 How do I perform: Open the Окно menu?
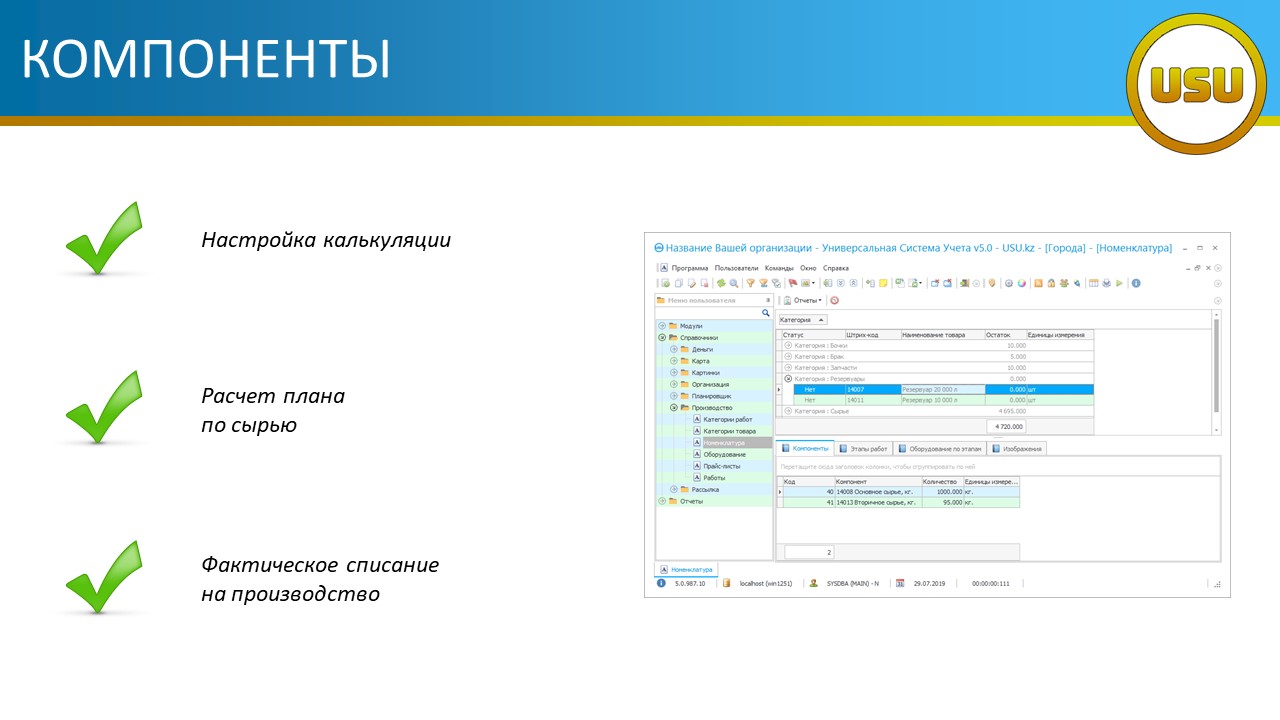[x=808, y=268]
